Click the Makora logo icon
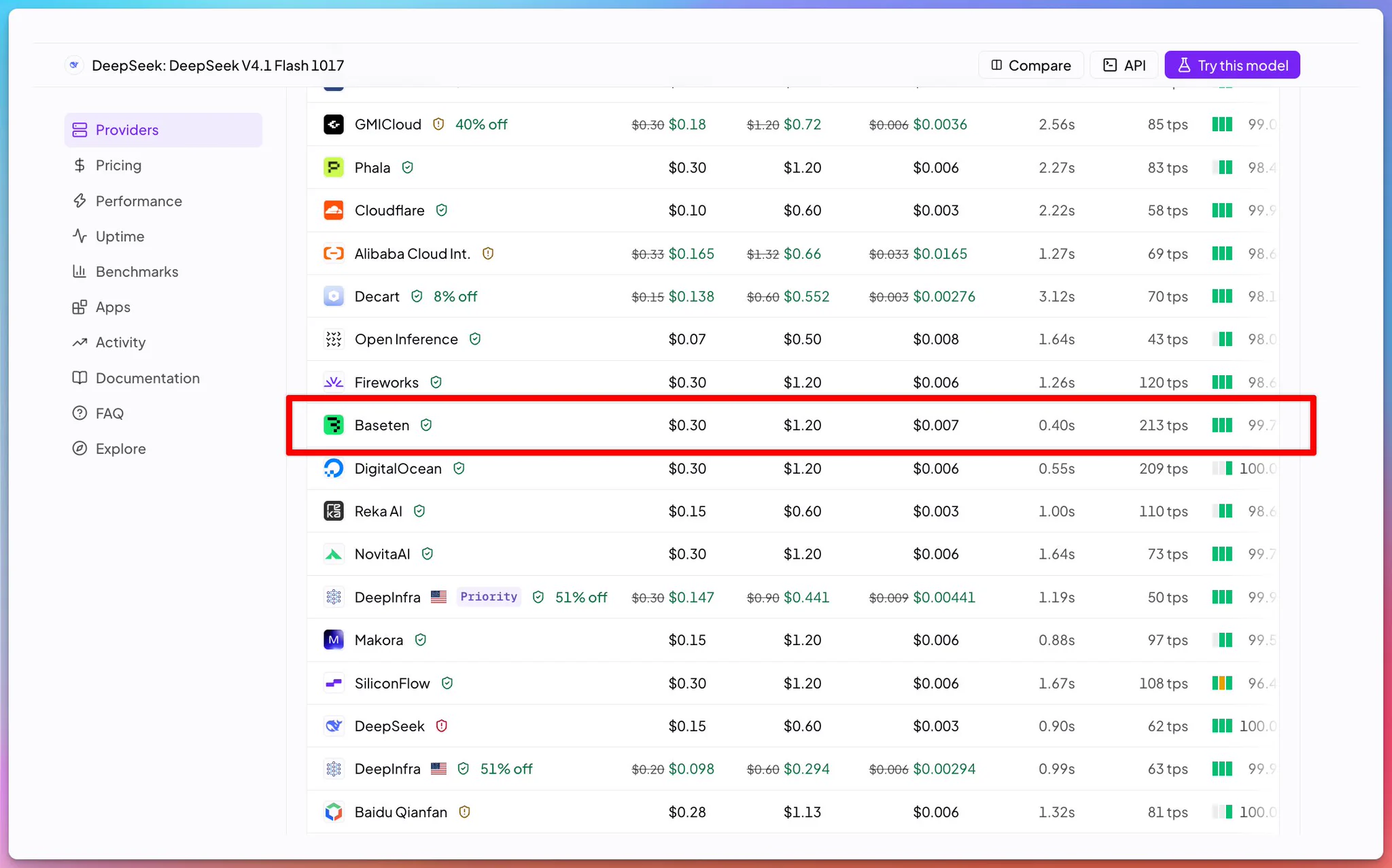The height and width of the screenshot is (868, 1392). (333, 640)
